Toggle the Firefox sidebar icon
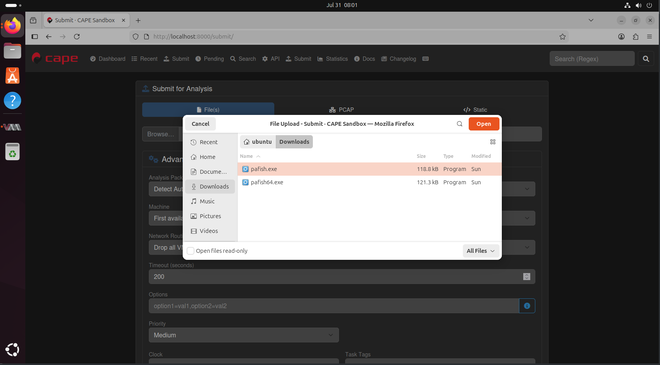Screen dimensions: 660x365 pos(35,37)
